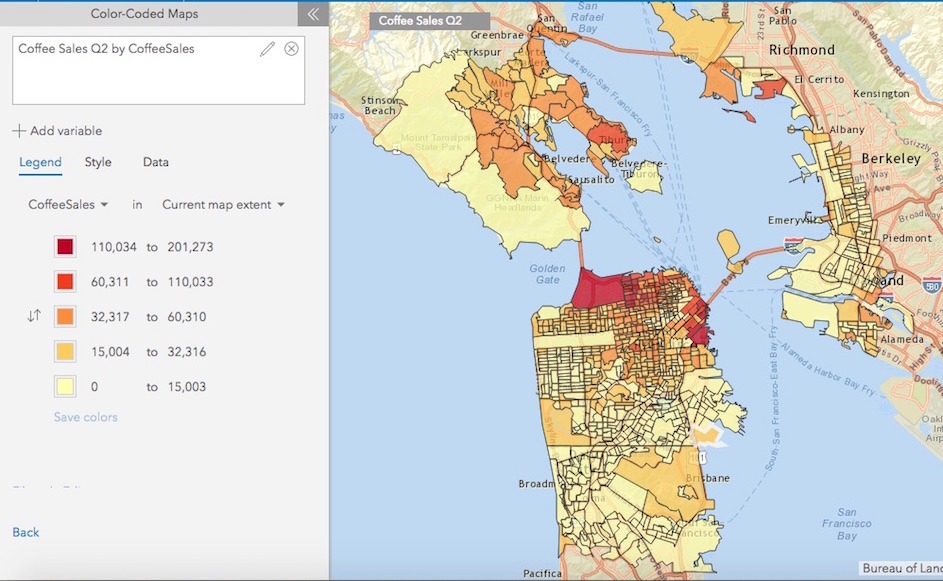Click the Pacifica map label
The image size is (943, 581).
(x=542, y=573)
